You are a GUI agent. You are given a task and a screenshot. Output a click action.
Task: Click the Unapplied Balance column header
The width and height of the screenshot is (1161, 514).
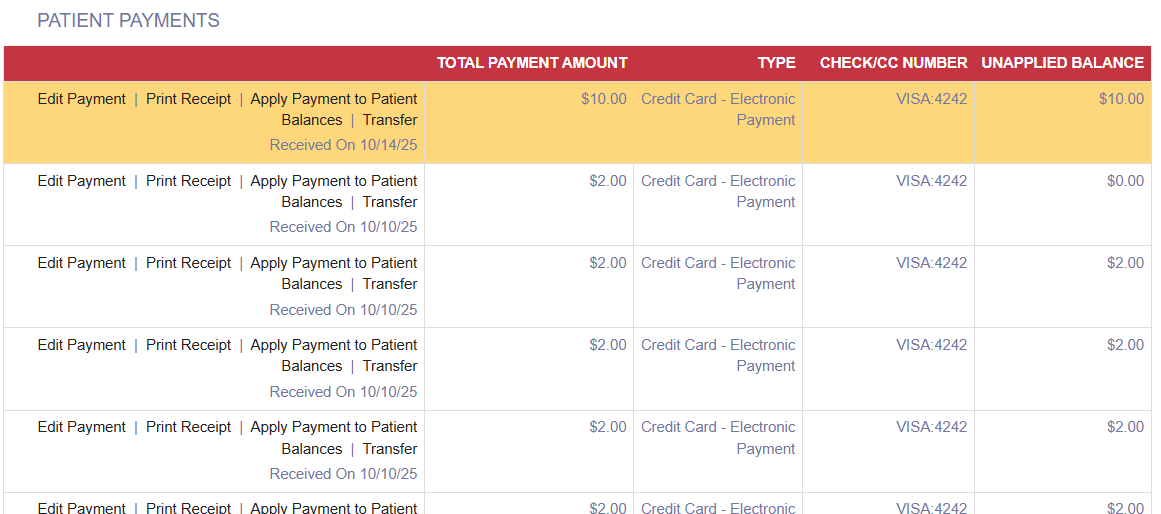pyautogui.click(x=1062, y=63)
